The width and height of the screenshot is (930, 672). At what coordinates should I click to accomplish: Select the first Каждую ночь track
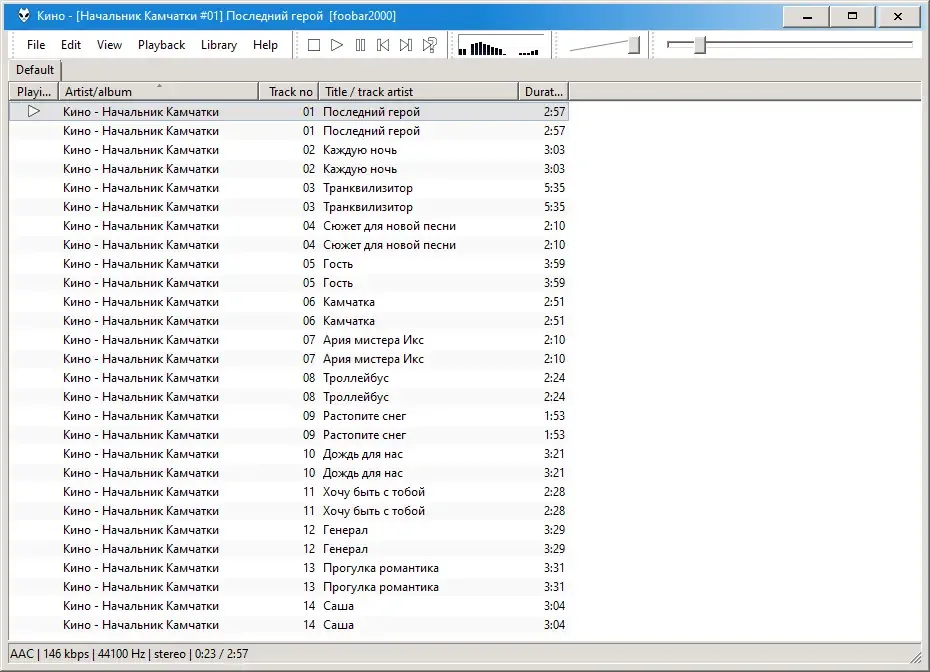pos(289,149)
